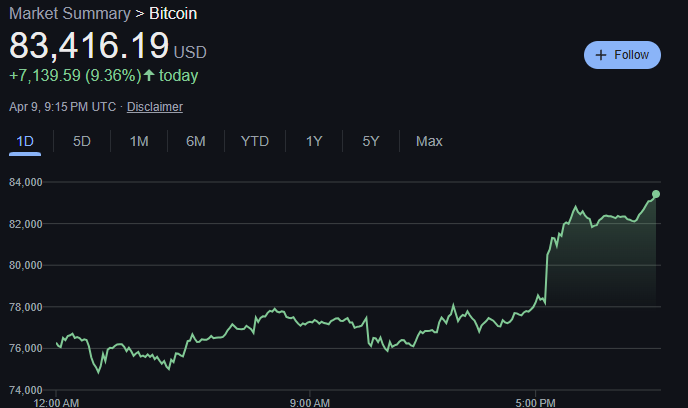Image resolution: width=688 pixels, height=408 pixels.
Task: Show the Max chart range
Action: point(429,141)
